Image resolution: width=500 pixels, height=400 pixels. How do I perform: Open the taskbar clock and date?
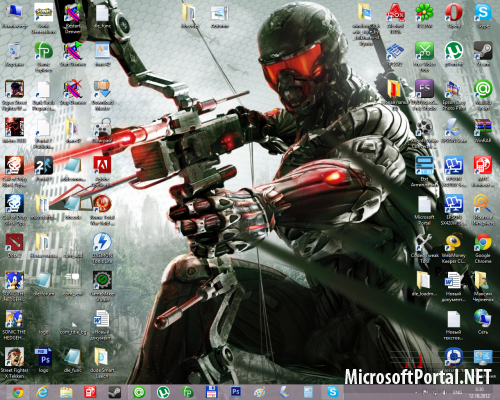(479, 393)
